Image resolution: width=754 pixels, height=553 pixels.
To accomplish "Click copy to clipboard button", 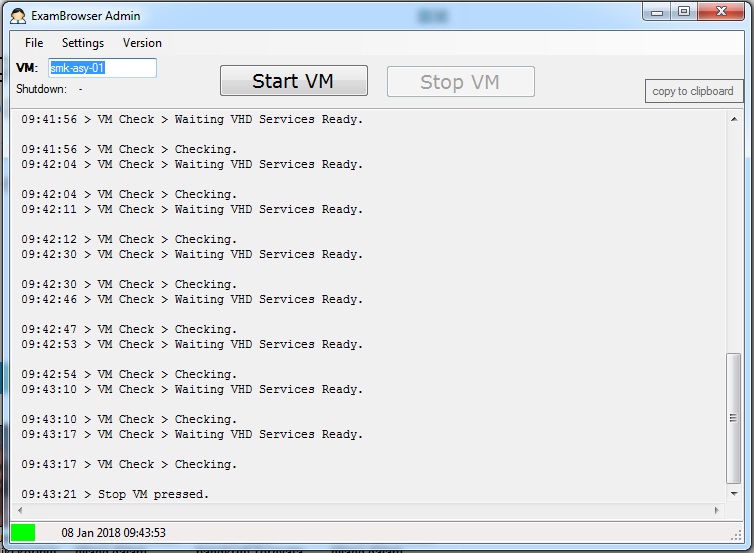I will coord(693,91).
